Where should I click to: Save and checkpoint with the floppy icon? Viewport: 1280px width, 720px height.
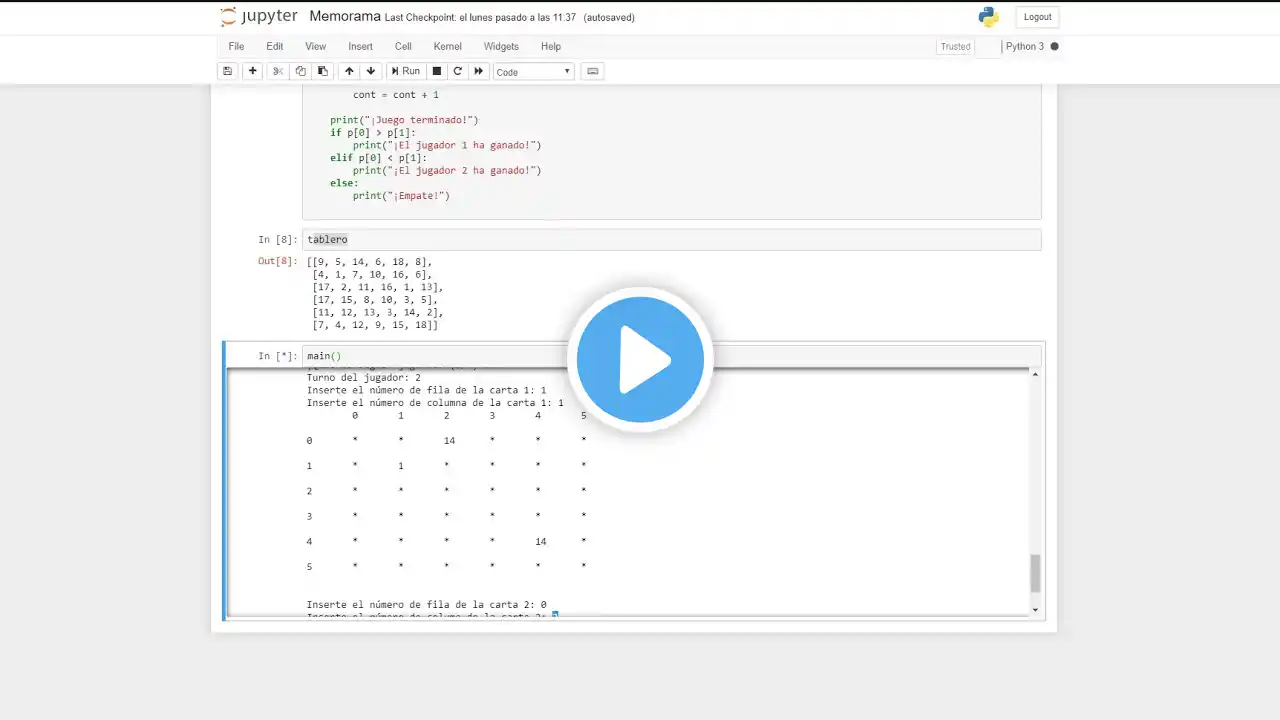(227, 71)
